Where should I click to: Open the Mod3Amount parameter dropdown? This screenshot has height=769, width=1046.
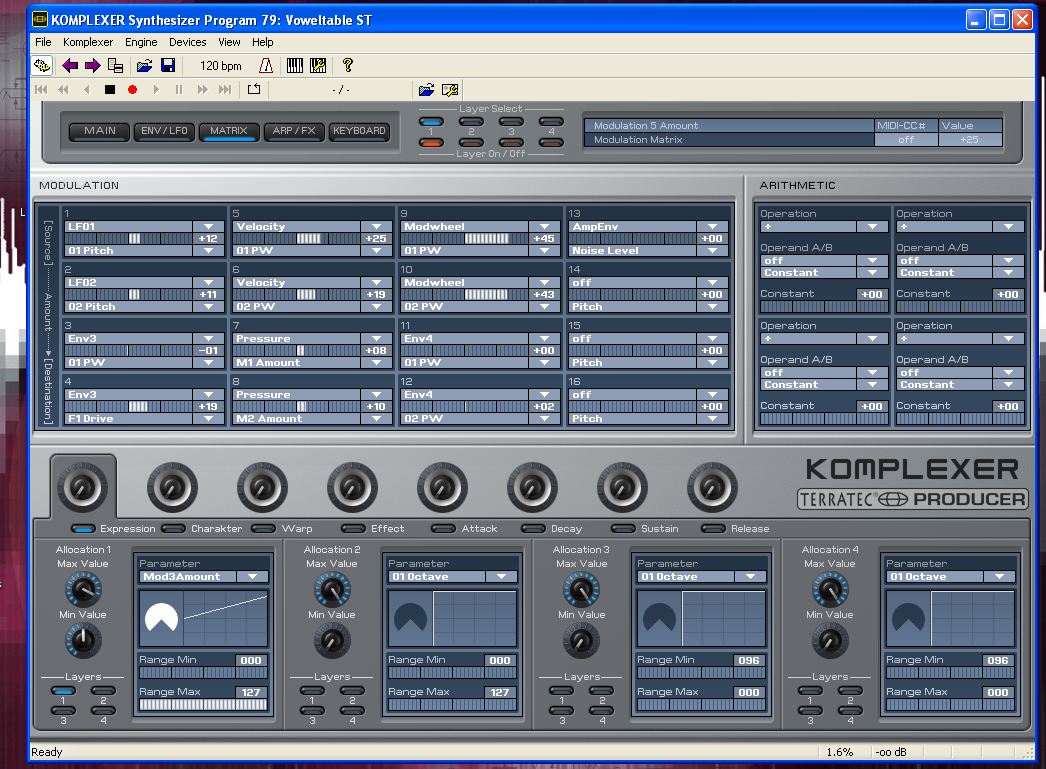[x=253, y=577]
